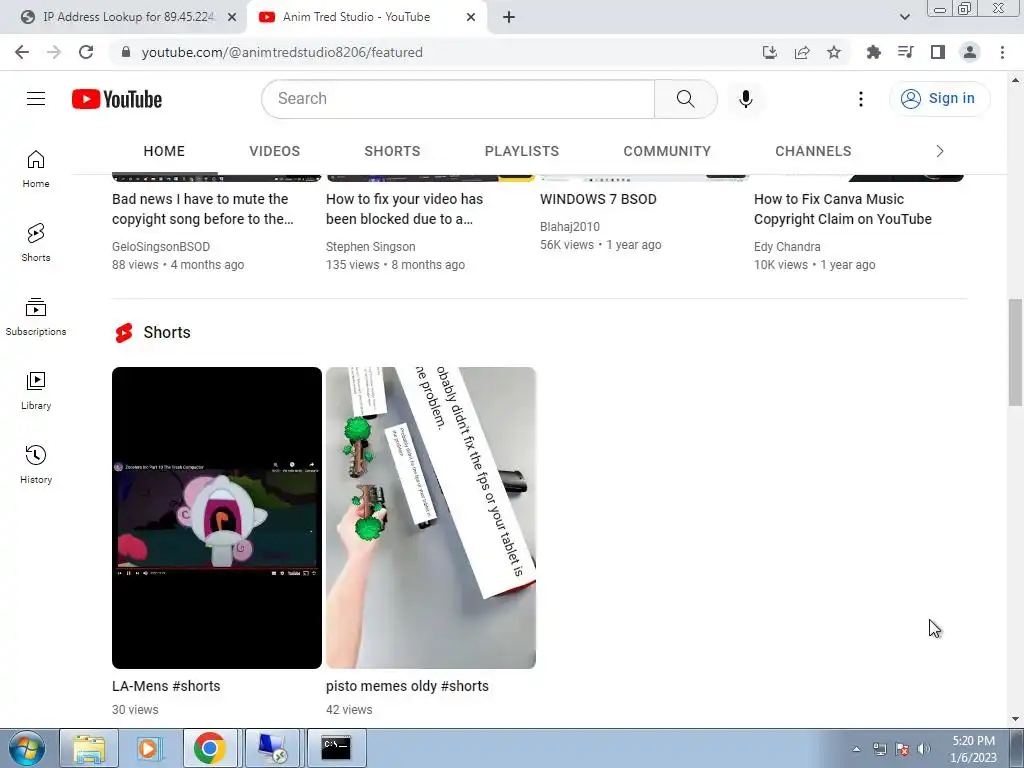1024x768 pixels.
Task: Open History in the sidebar
Action: point(36,464)
